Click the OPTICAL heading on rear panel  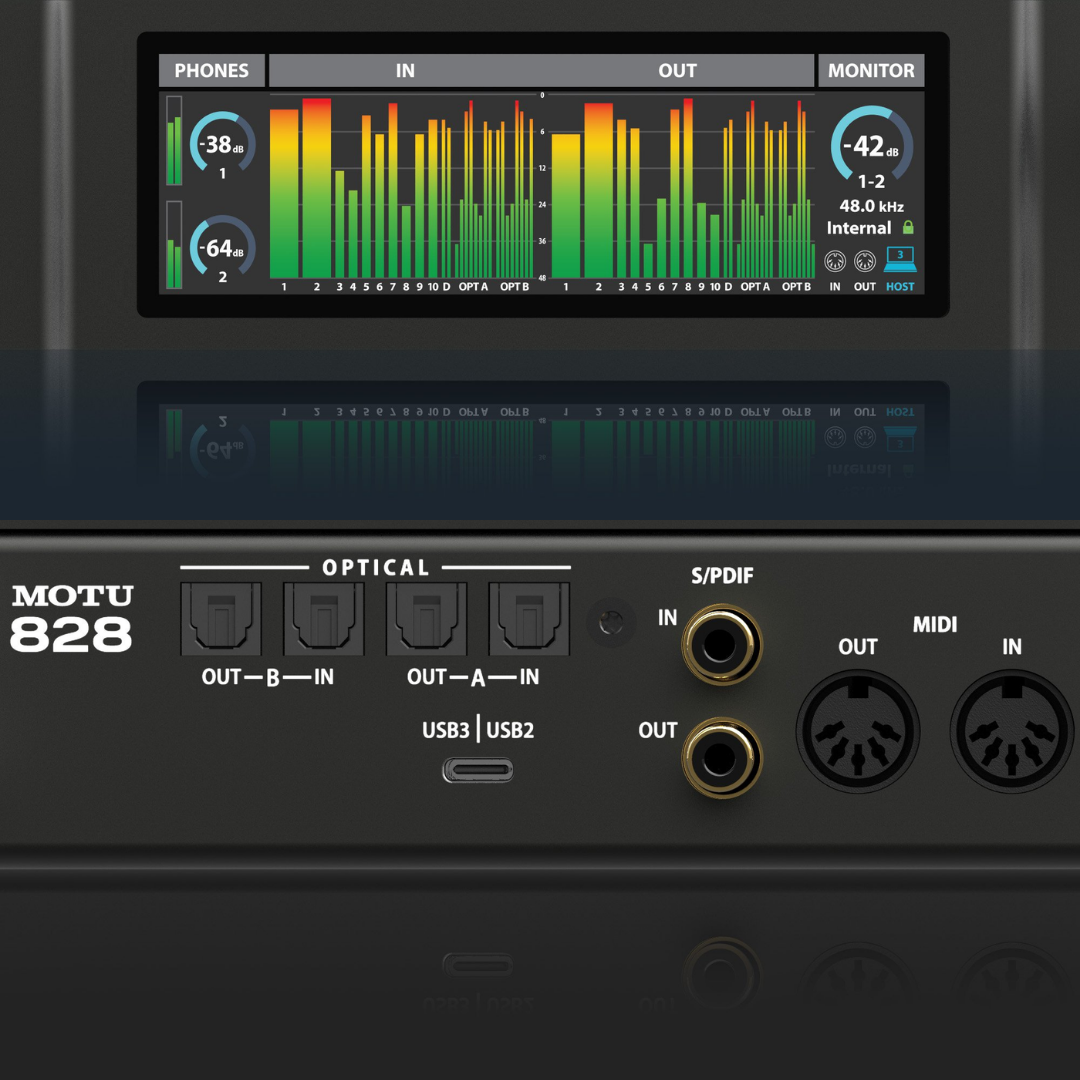point(376,568)
